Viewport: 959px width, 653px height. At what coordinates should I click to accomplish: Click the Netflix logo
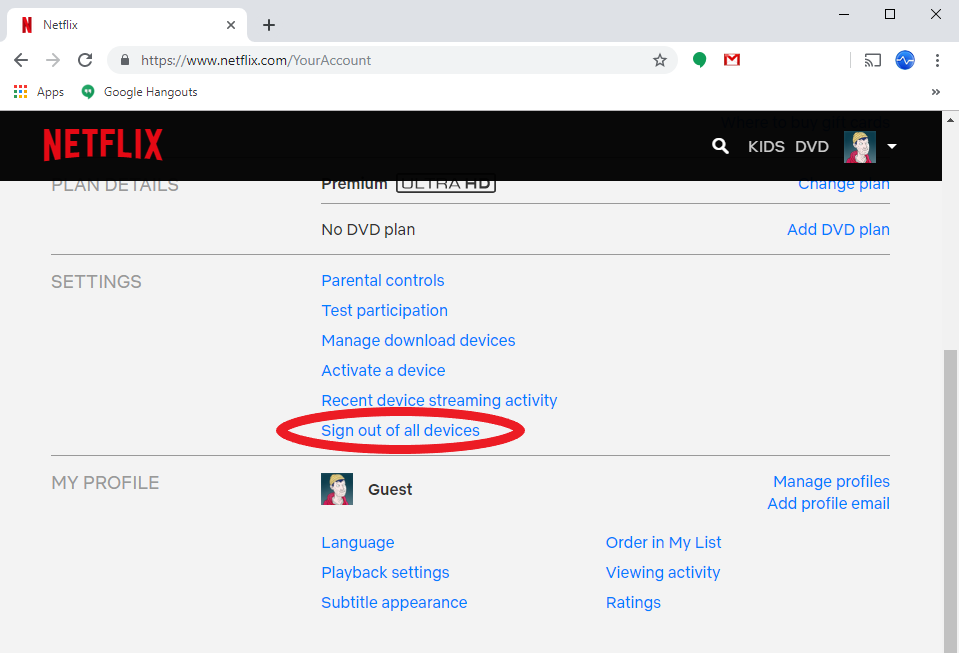[x=103, y=145]
